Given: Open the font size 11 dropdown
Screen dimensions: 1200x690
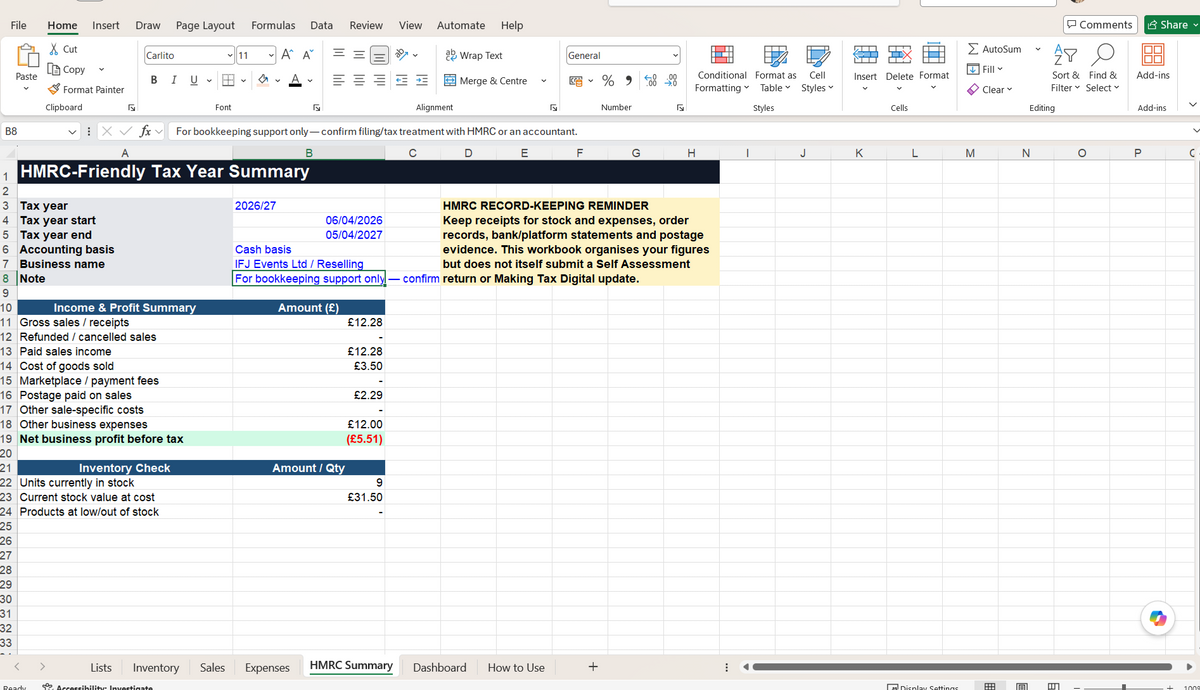Looking at the screenshot, I should click(x=271, y=56).
